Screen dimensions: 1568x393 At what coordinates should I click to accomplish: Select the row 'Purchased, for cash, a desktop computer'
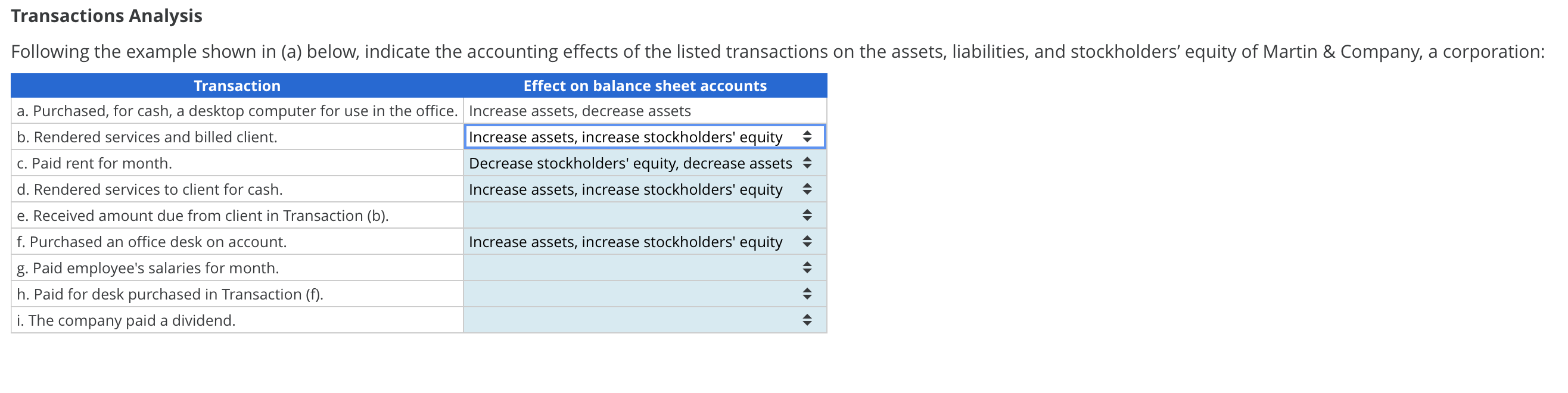point(236,111)
